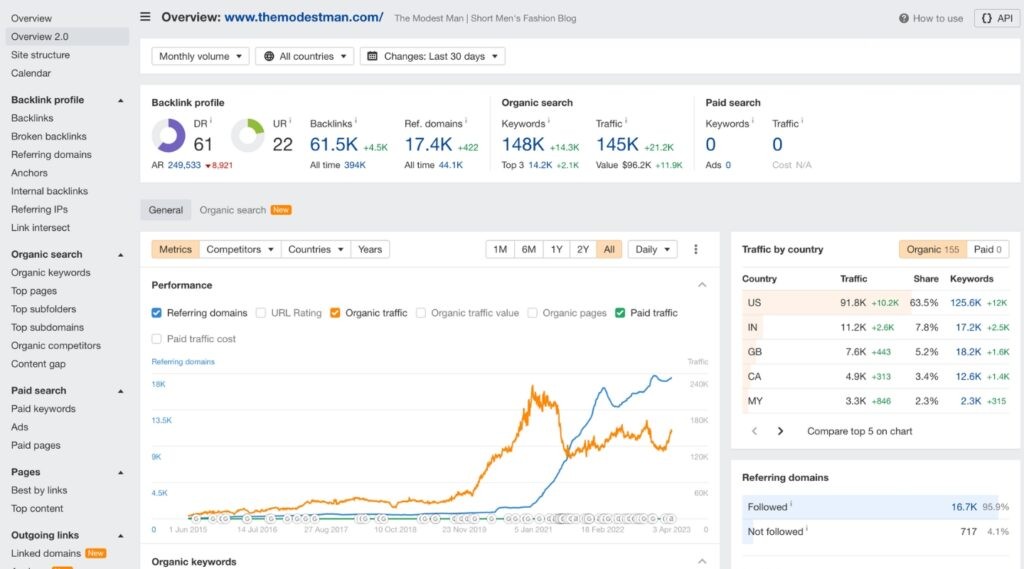Click the How to use help icon
This screenshot has height=569, width=1024.
[x=903, y=18]
